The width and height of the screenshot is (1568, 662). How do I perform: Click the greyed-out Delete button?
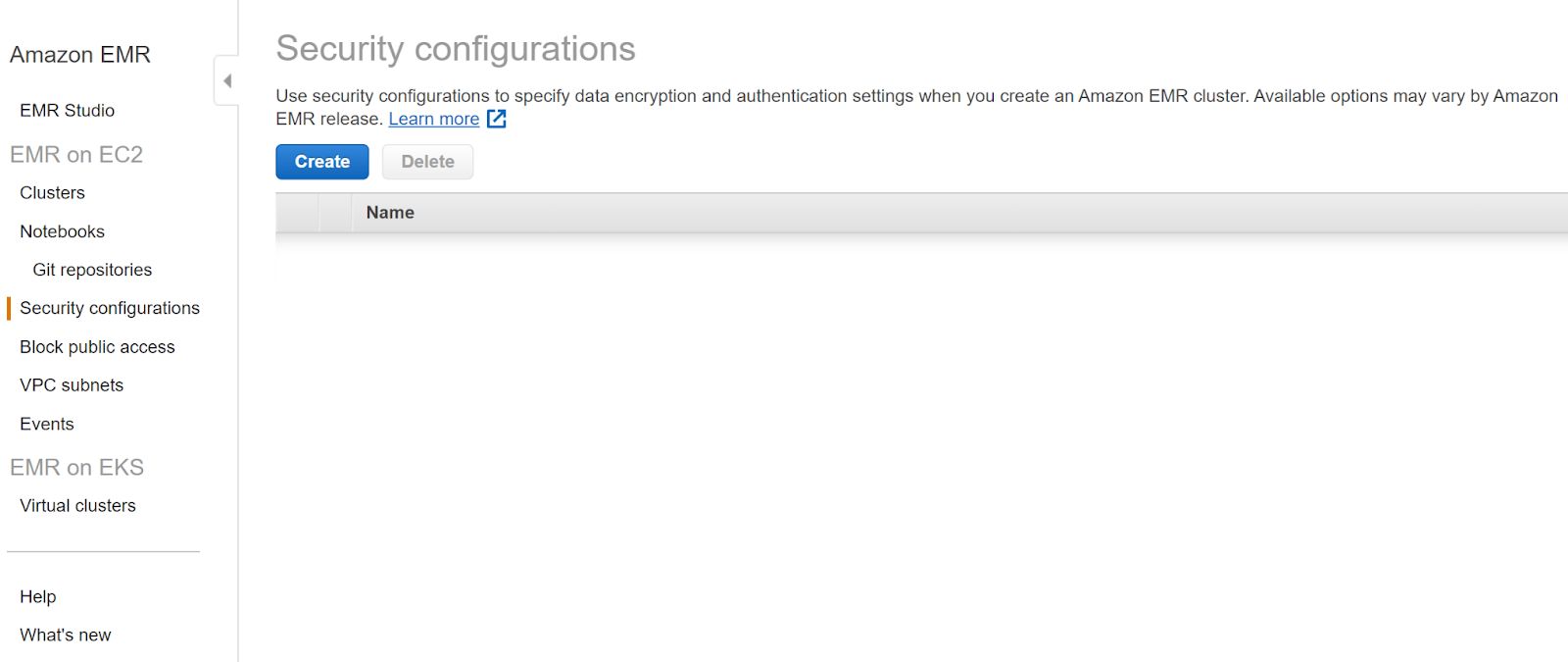[x=427, y=162]
